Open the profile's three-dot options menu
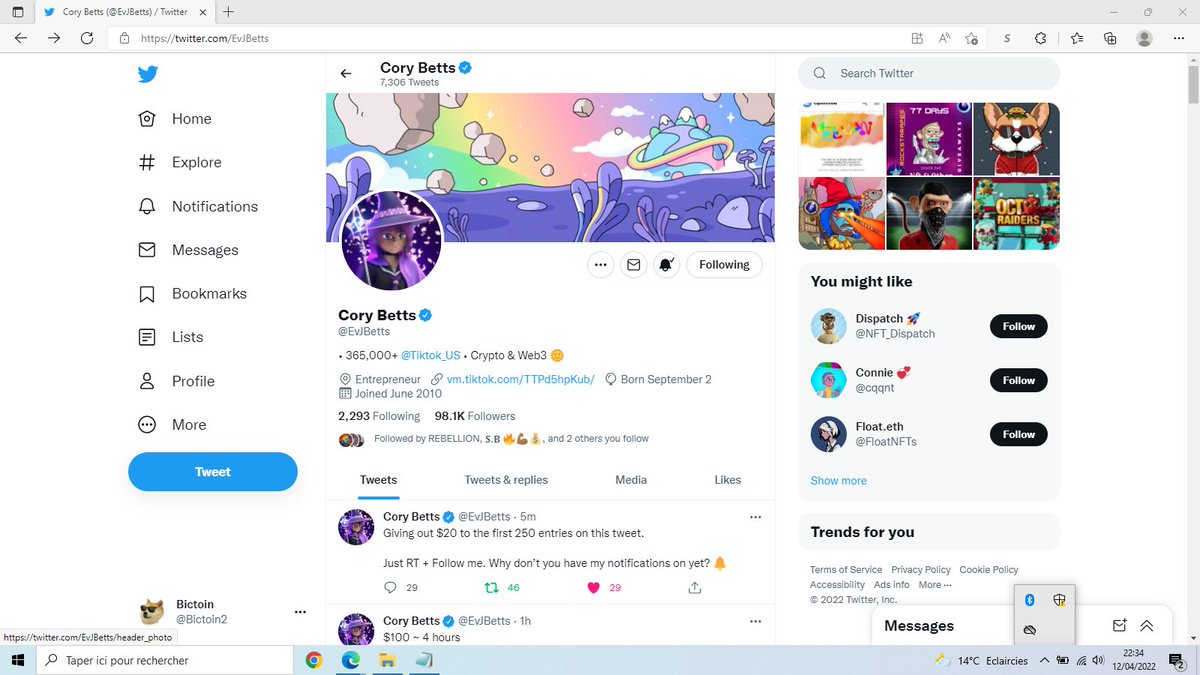 [x=600, y=265]
